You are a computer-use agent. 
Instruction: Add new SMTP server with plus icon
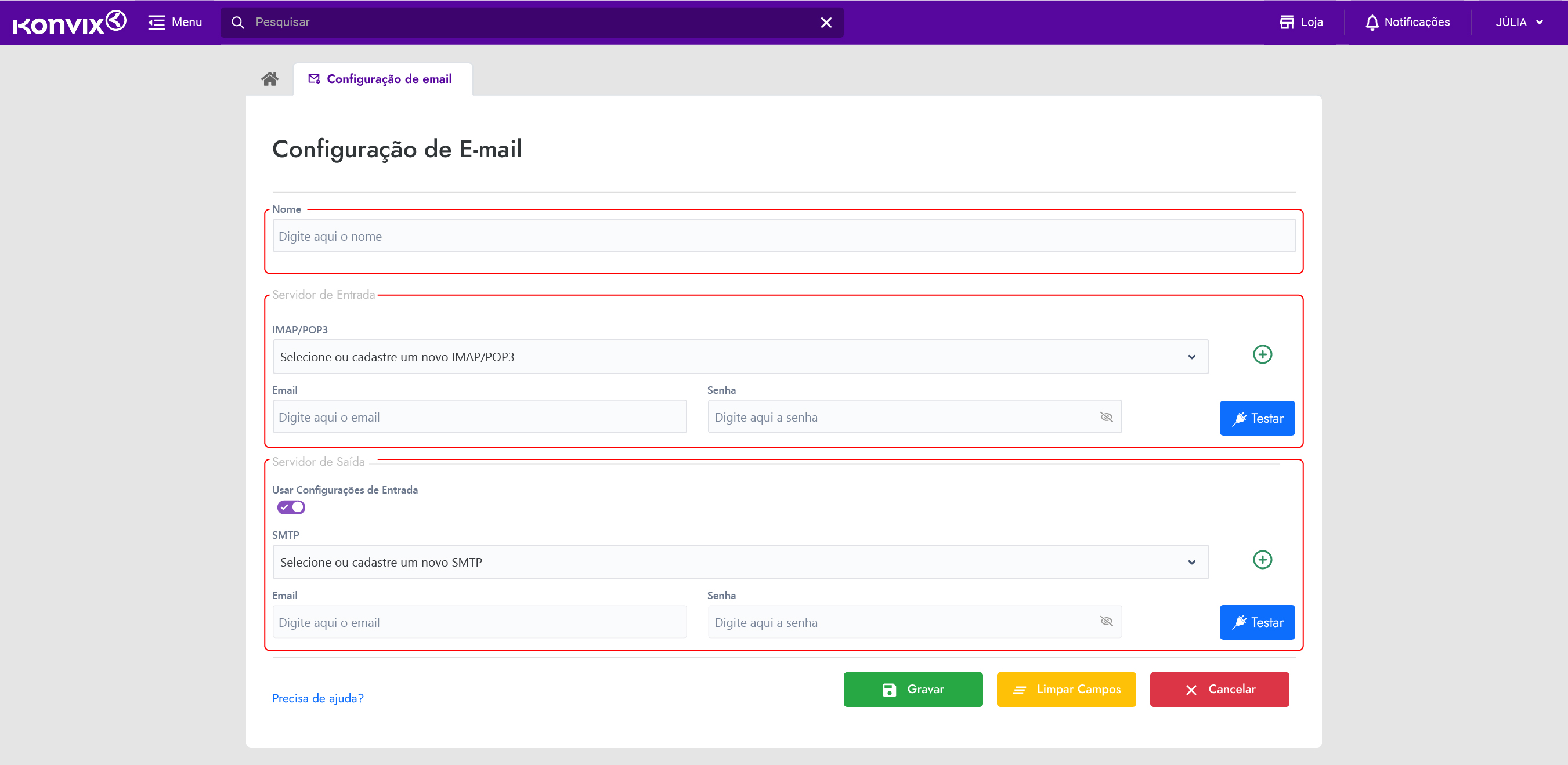tap(1262, 559)
